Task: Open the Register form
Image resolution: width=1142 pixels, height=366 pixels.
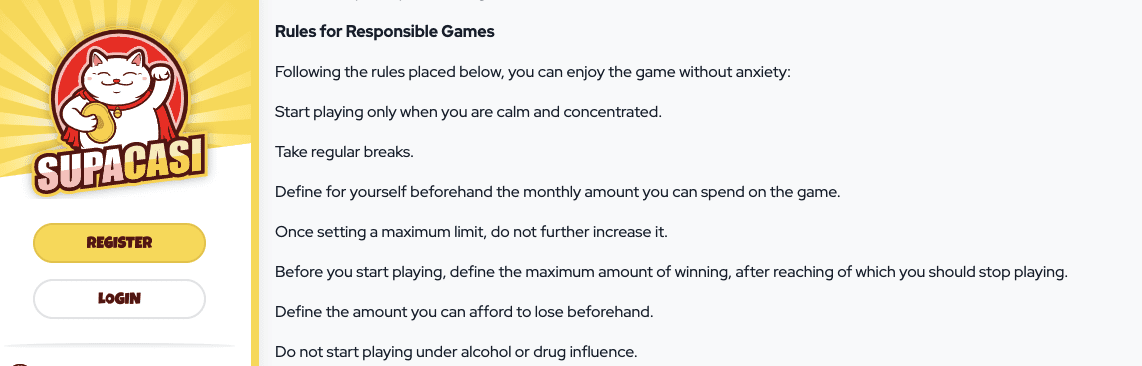Action: (119, 243)
